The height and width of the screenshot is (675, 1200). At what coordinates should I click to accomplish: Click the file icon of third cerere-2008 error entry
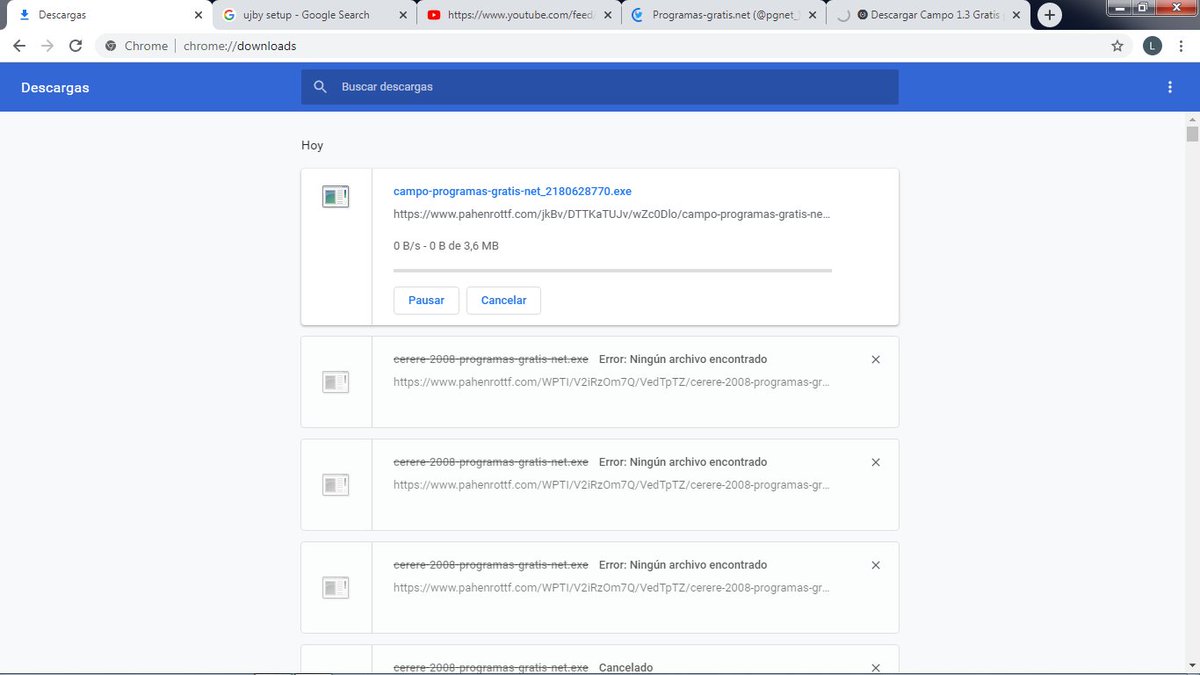tap(335, 588)
